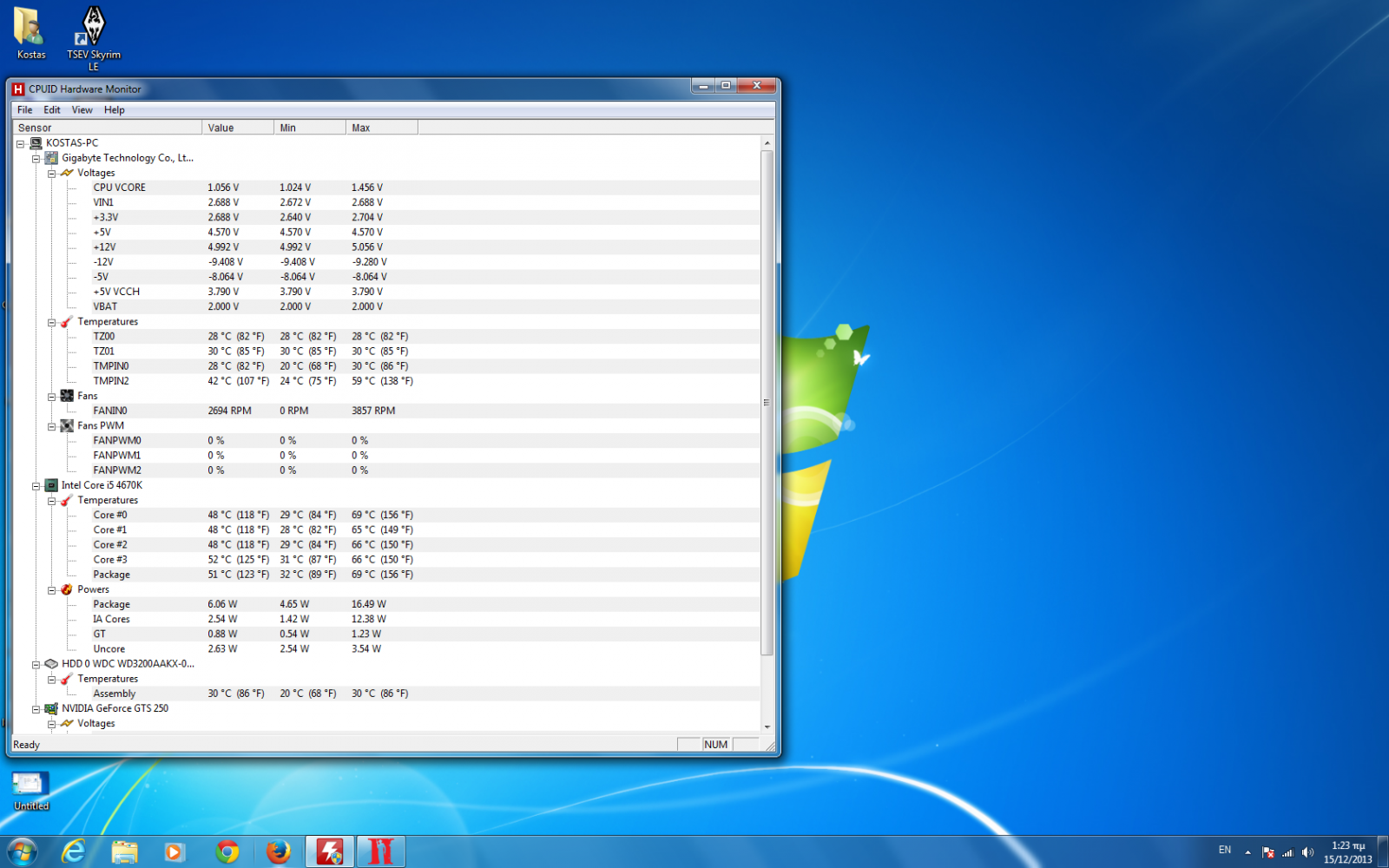Open the Help menu

pos(115,110)
